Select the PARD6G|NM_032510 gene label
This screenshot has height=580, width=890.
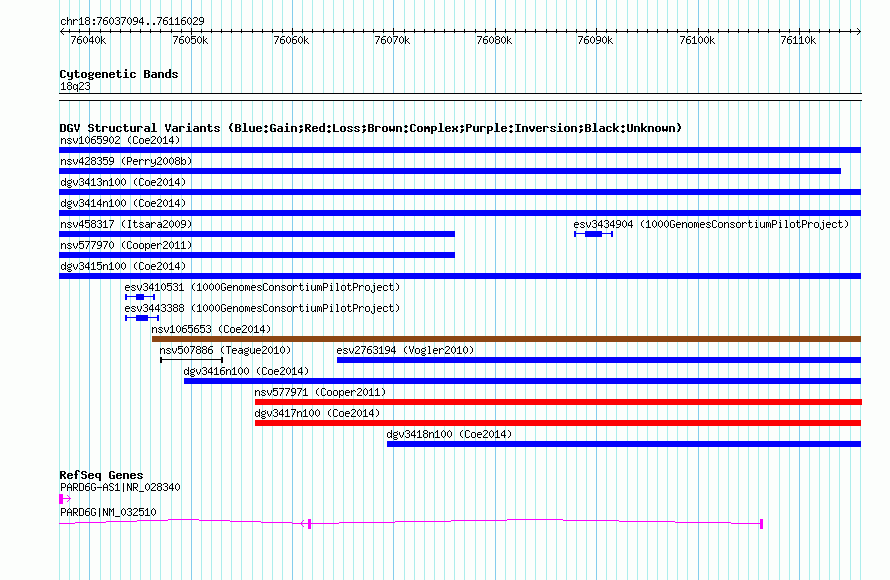click(x=108, y=512)
